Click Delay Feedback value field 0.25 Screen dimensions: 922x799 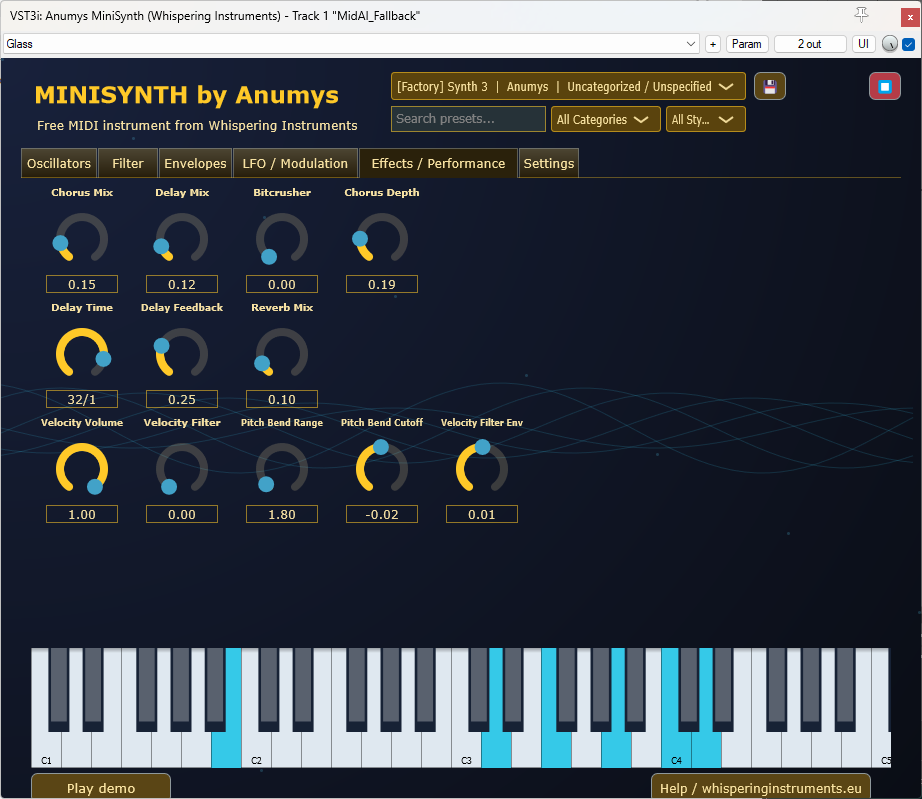[x=182, y=399]
